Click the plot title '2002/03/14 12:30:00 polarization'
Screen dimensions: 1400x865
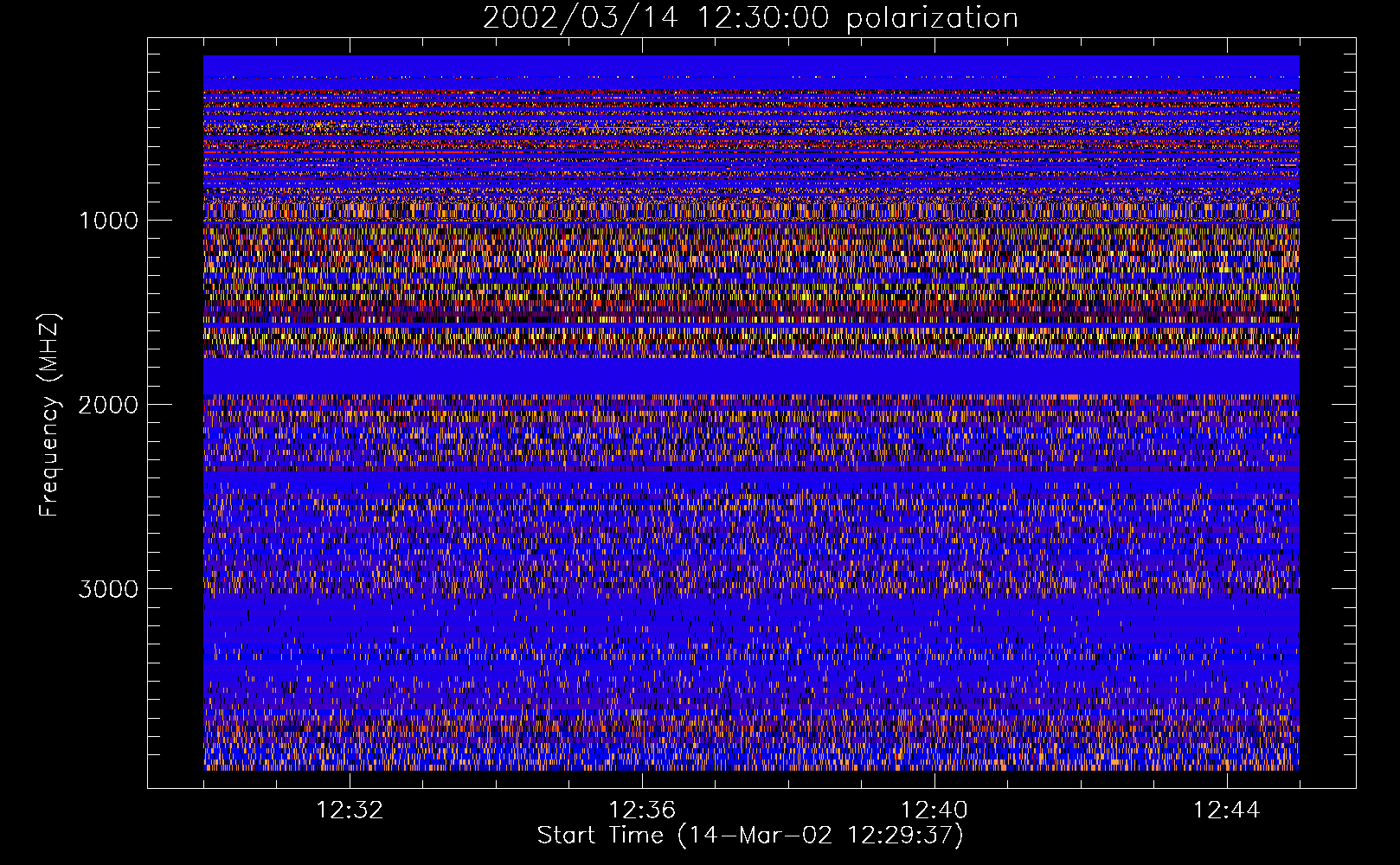(750, 18)
